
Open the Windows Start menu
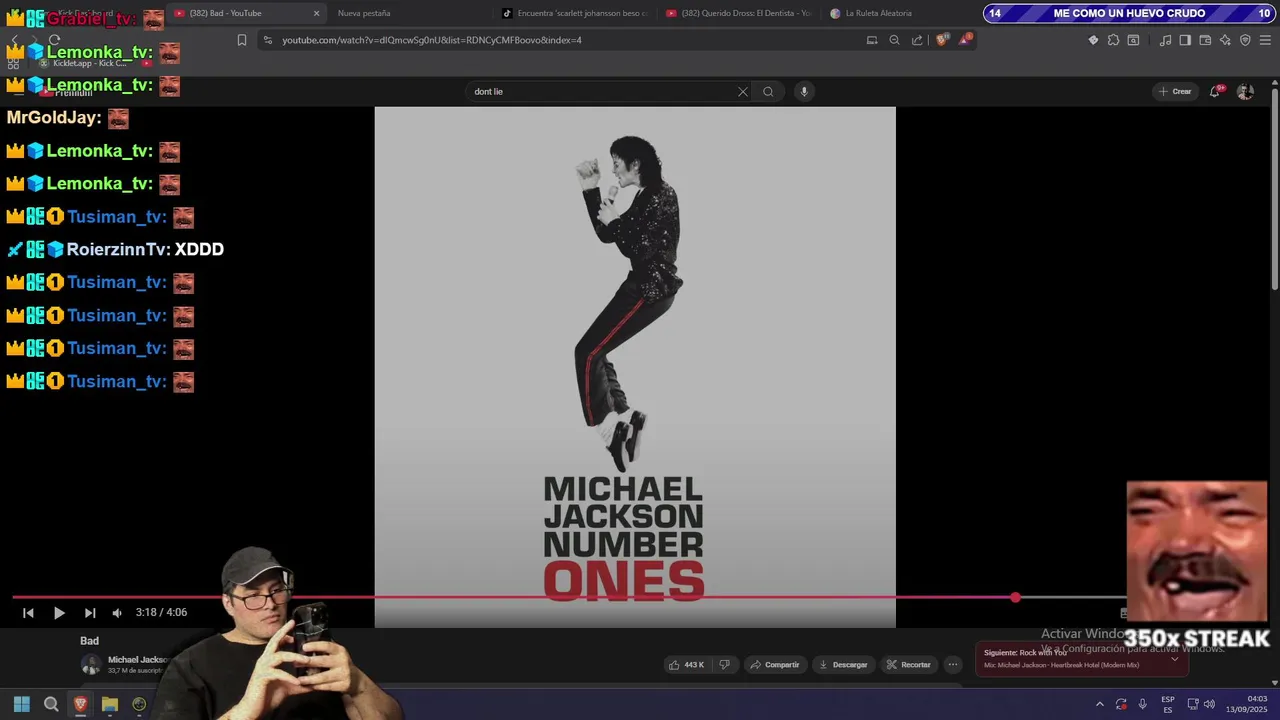[x=22, y=704]
